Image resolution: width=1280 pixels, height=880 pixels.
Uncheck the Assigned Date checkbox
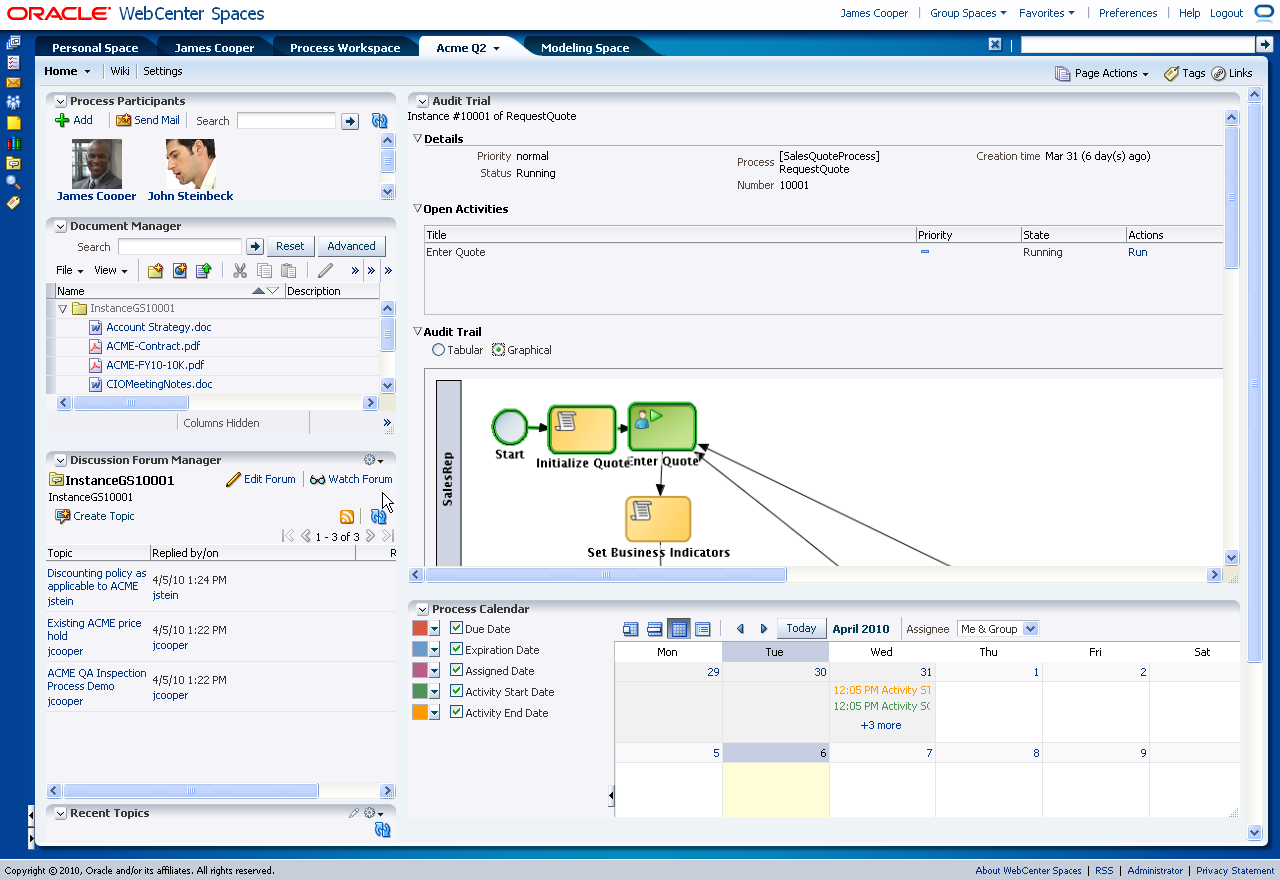(x=456, y=670)
